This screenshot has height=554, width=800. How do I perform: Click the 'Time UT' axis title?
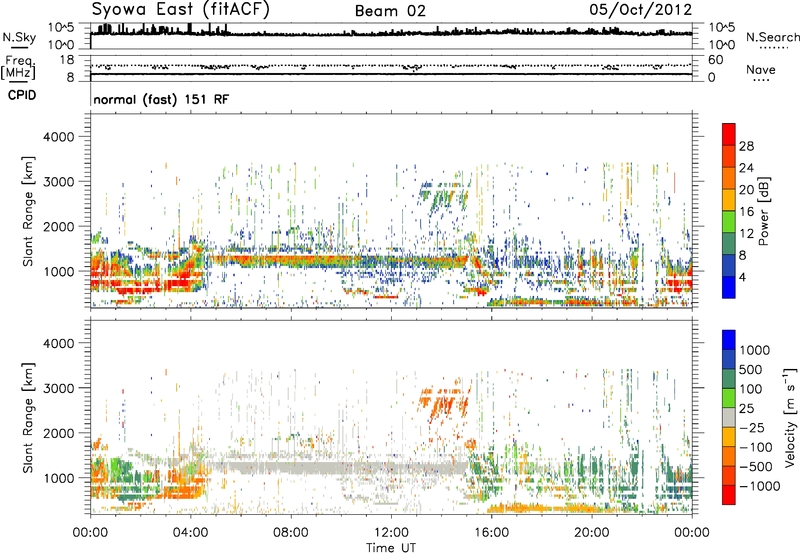391,548
